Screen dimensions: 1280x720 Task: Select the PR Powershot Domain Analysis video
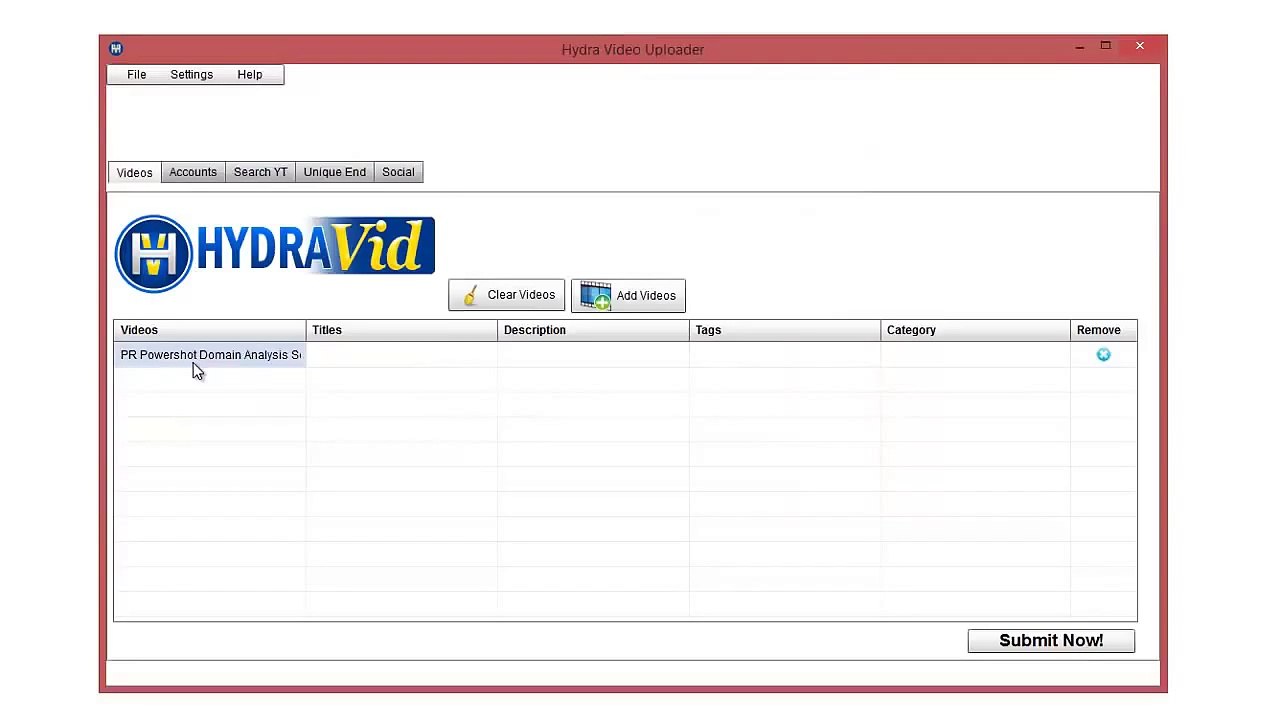[x=210, y=355]
